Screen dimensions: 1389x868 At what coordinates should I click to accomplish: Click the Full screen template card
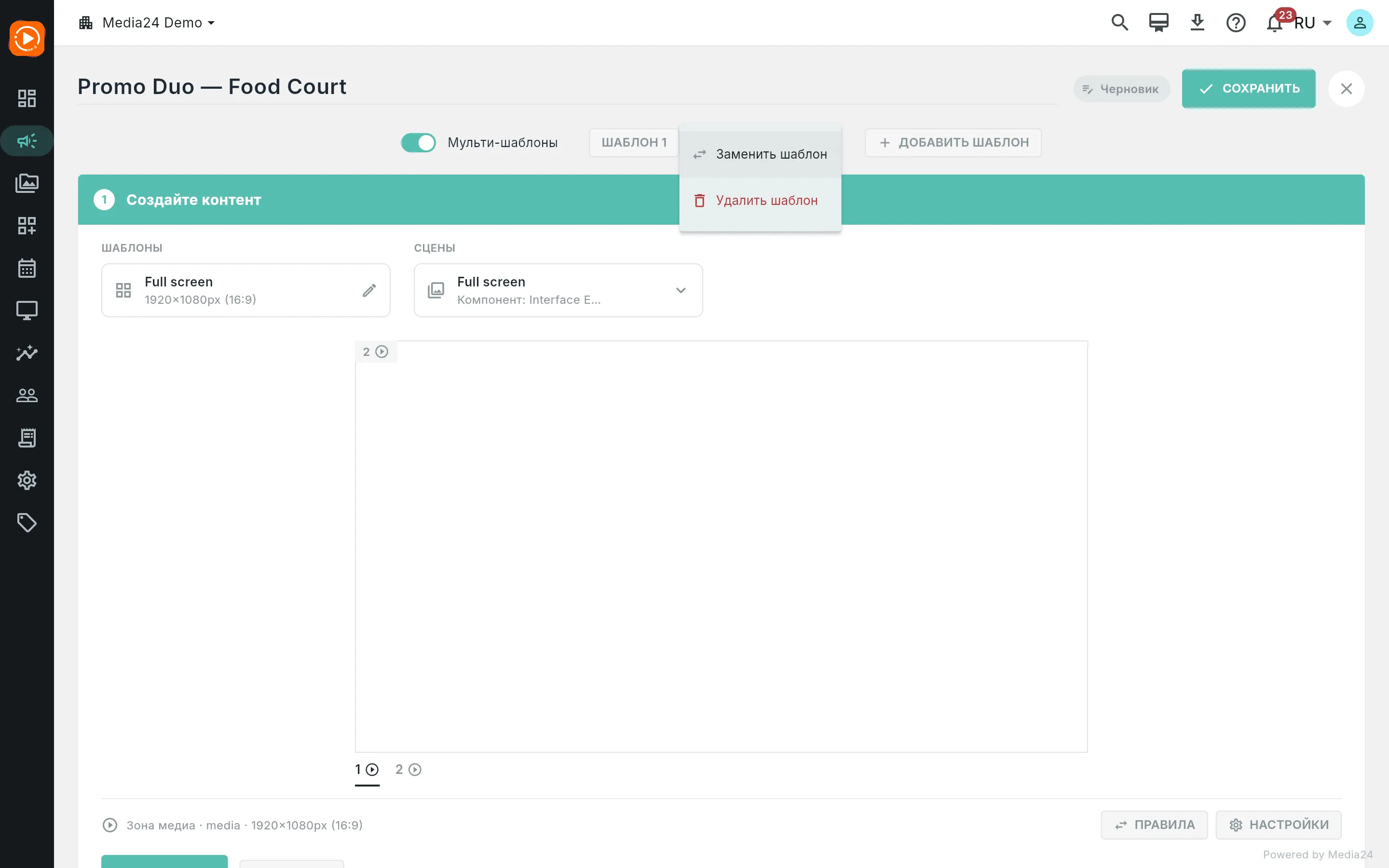tap(245, 290)
